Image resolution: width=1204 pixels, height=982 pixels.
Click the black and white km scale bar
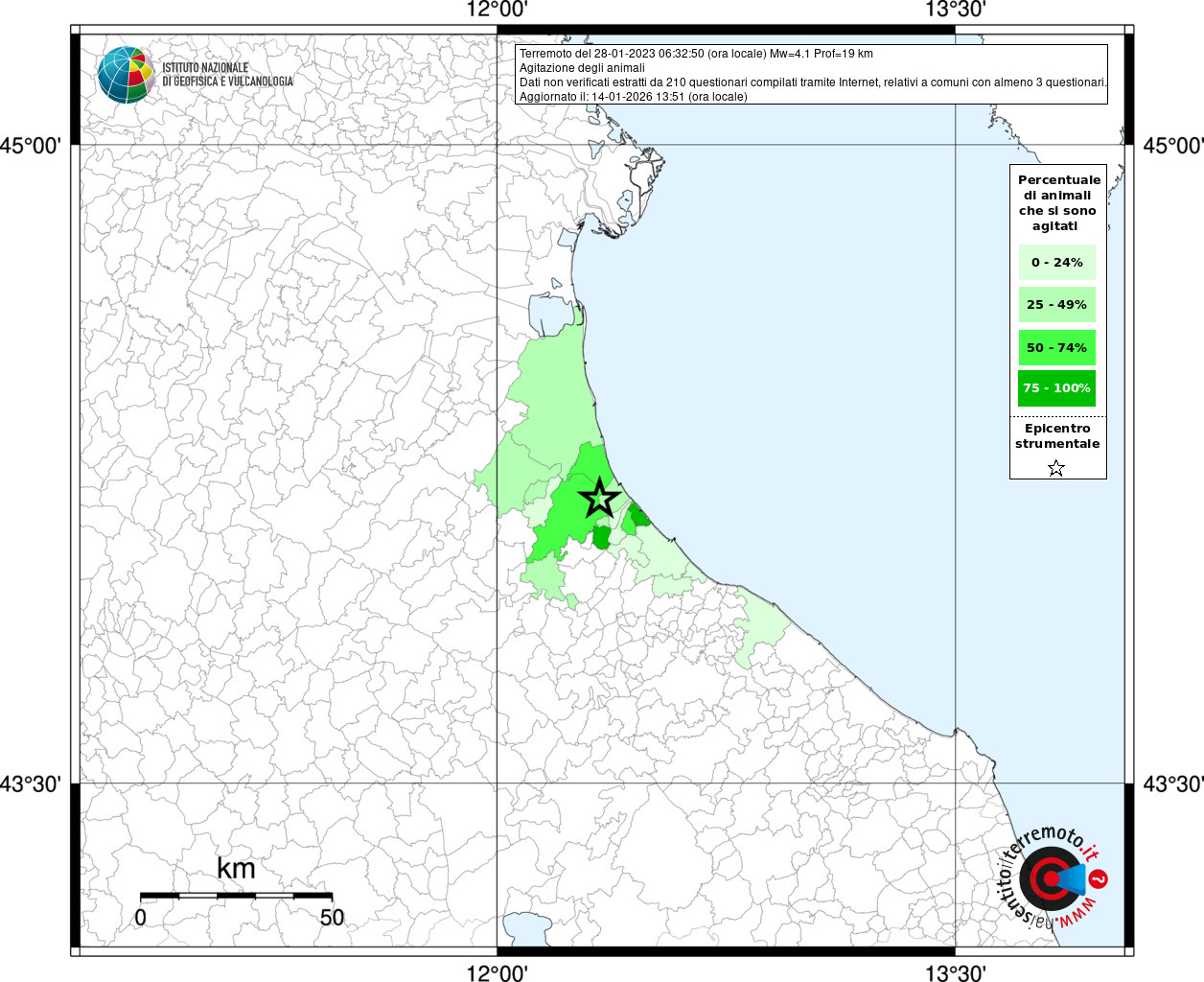[236, 896]
